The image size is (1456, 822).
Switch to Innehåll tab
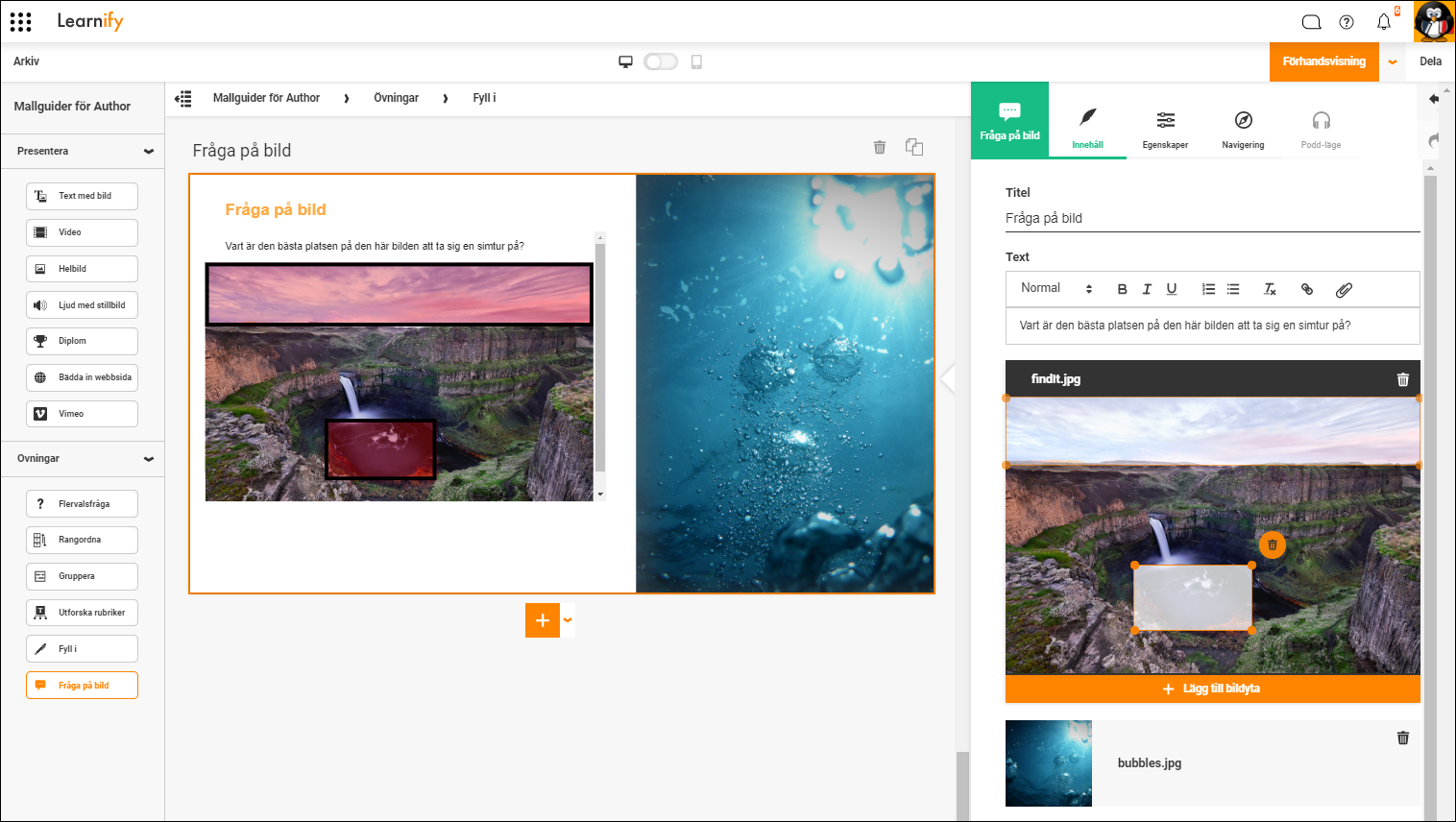tap(1087, 128)
